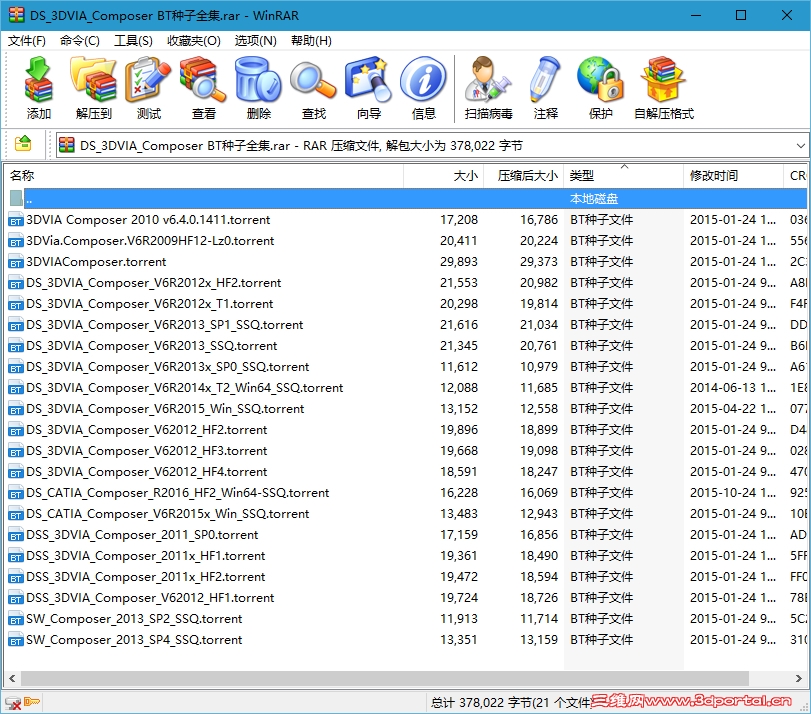Click BT icon of DS_CATIA_Composer_R2016_HF2 row
Image resolution: width=811 pixels, height=714 pixels.
[x=16, y=493]
